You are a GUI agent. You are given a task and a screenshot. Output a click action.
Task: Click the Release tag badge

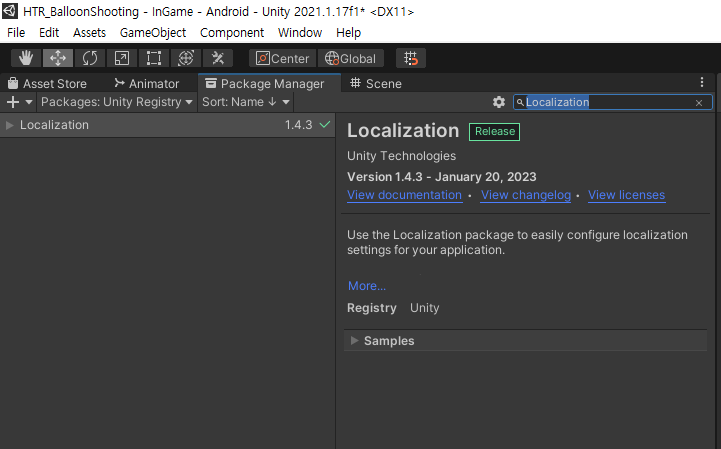(x=495, y=132)
